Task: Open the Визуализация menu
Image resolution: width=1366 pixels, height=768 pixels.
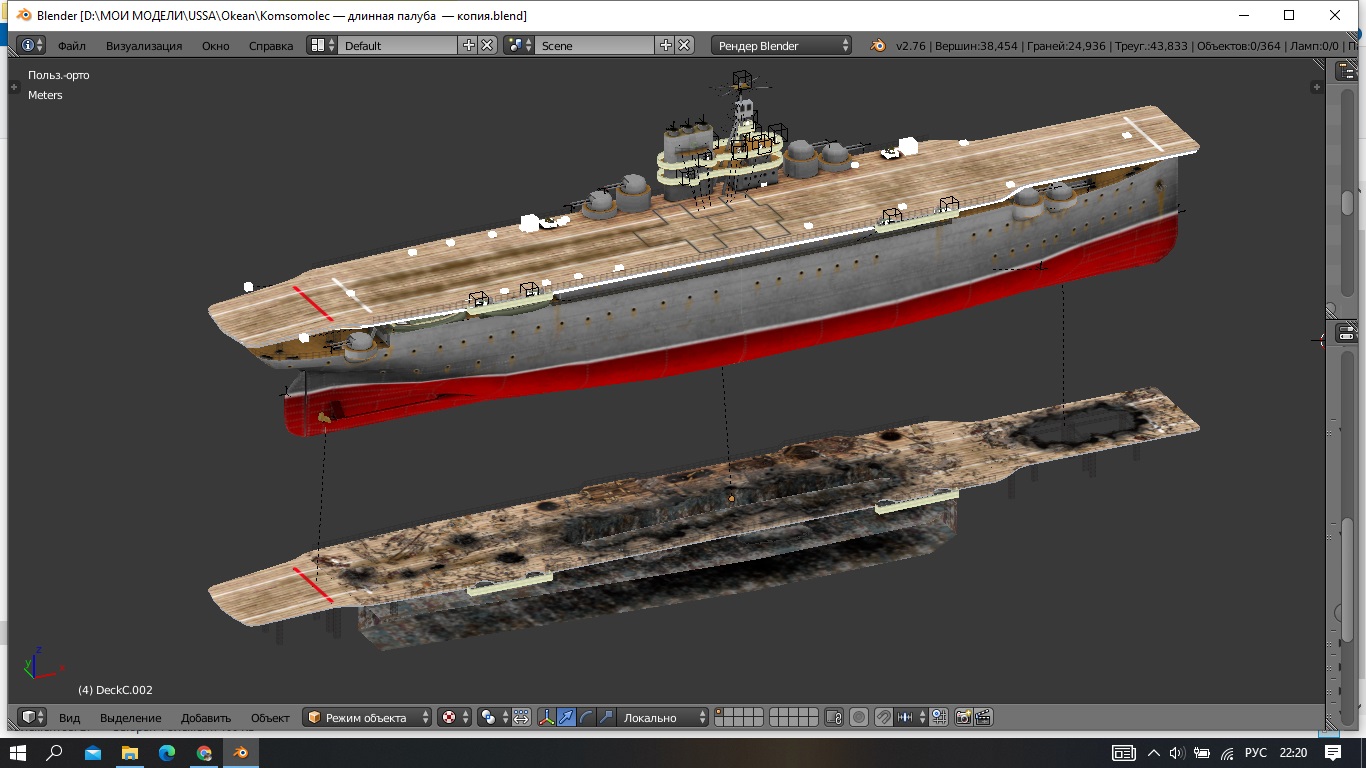Action: pos(144,45)
